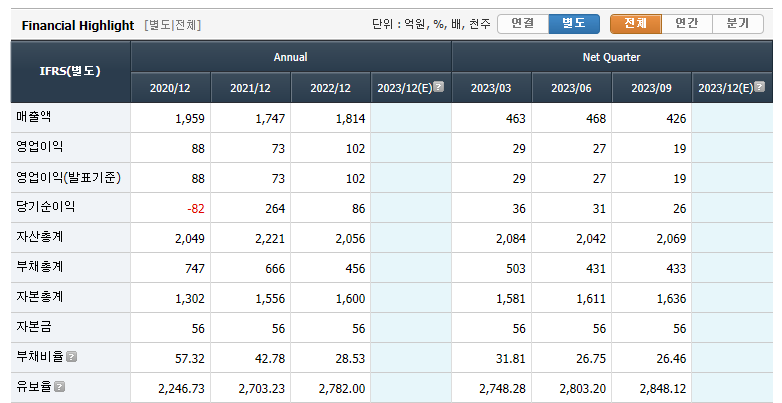Select the 자본금 row label

[x=33, y=327]
